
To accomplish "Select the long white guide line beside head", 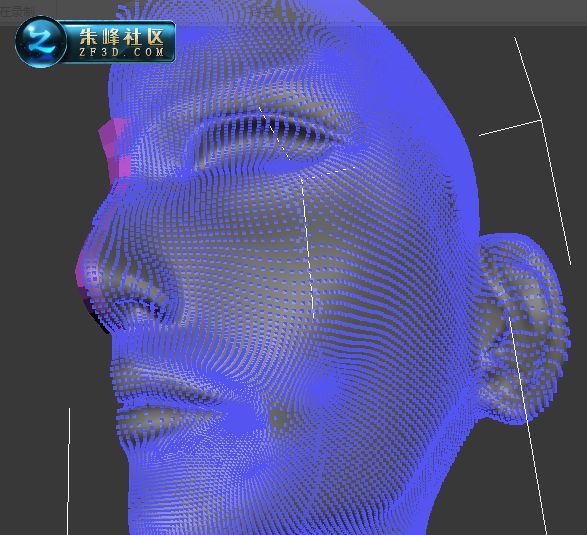I will (x=543, y=151).
